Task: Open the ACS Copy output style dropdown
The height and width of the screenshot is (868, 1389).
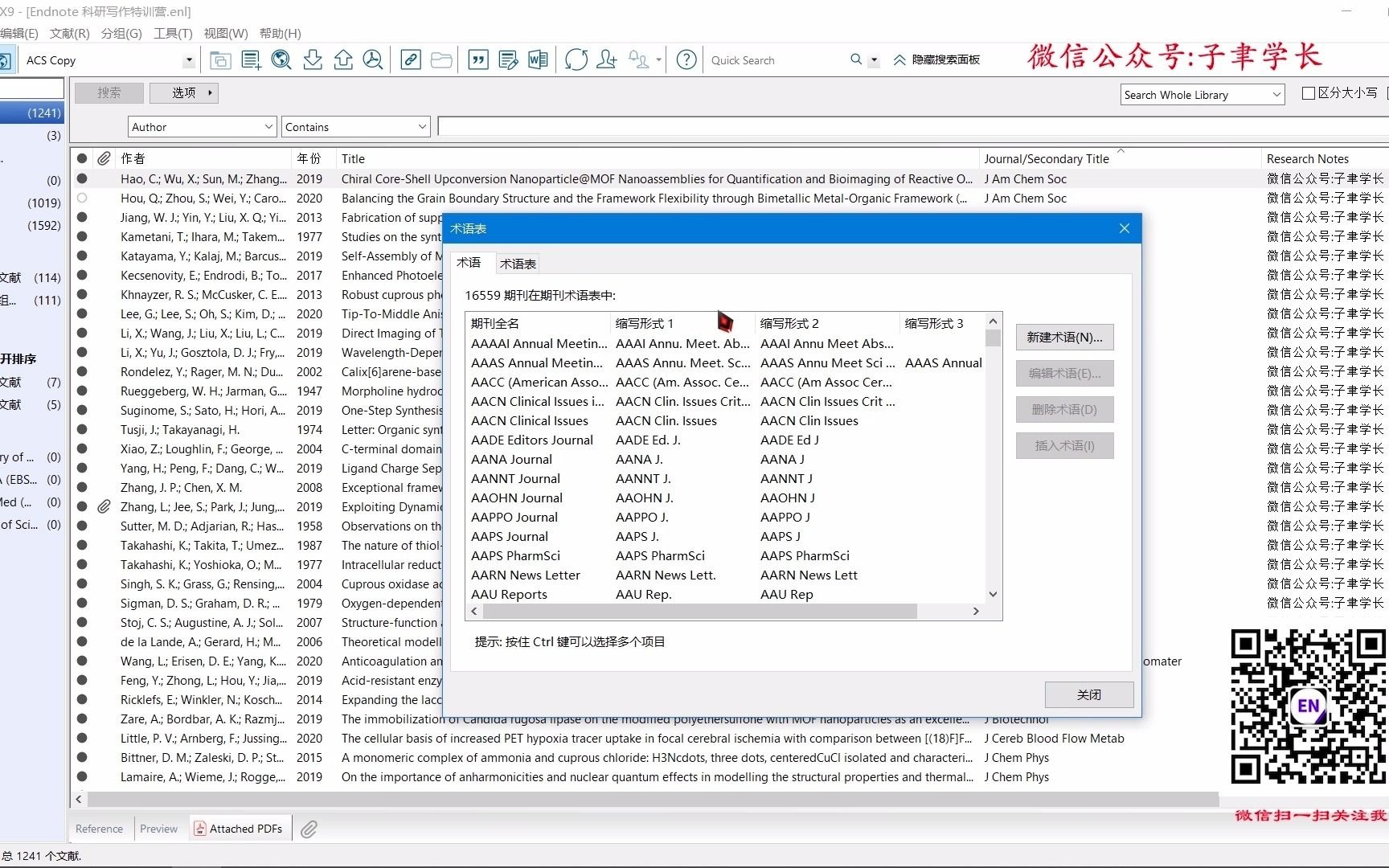Action: tap(189, 60)
